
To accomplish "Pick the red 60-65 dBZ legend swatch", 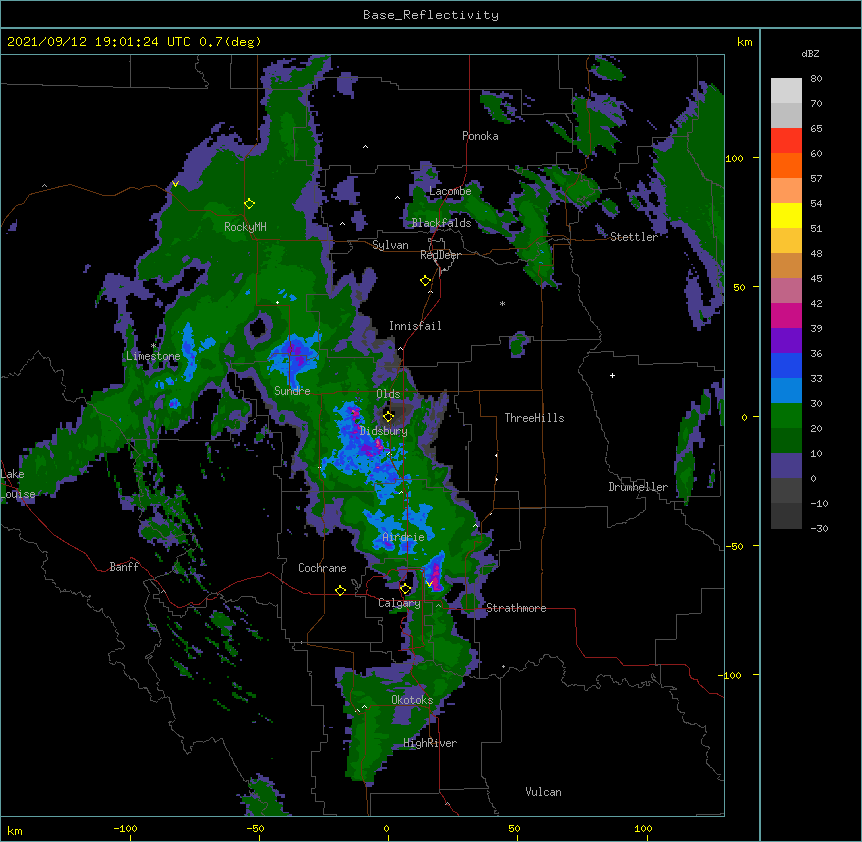I will 786,141.
